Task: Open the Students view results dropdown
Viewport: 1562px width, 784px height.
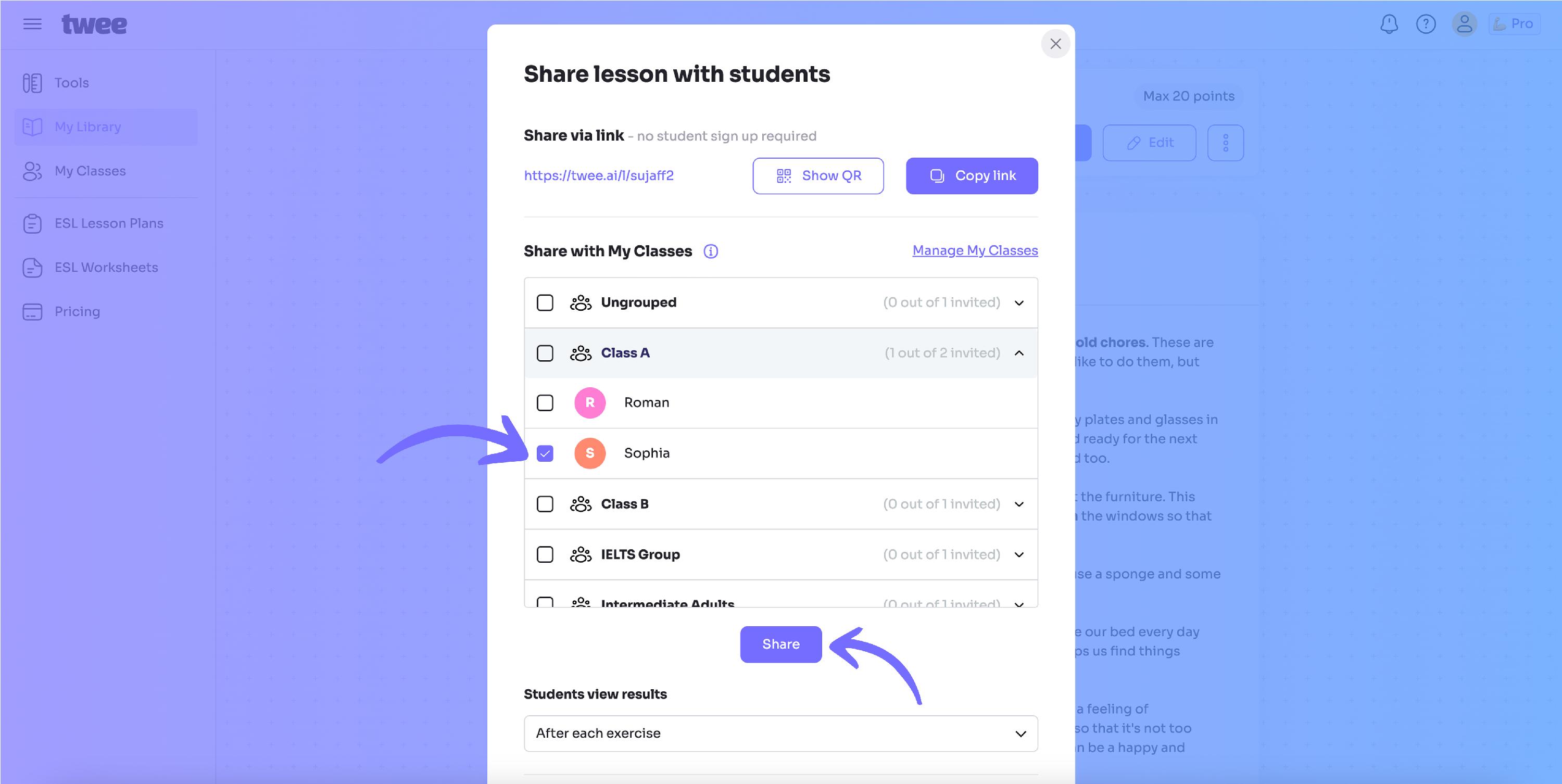Action: 781,734
